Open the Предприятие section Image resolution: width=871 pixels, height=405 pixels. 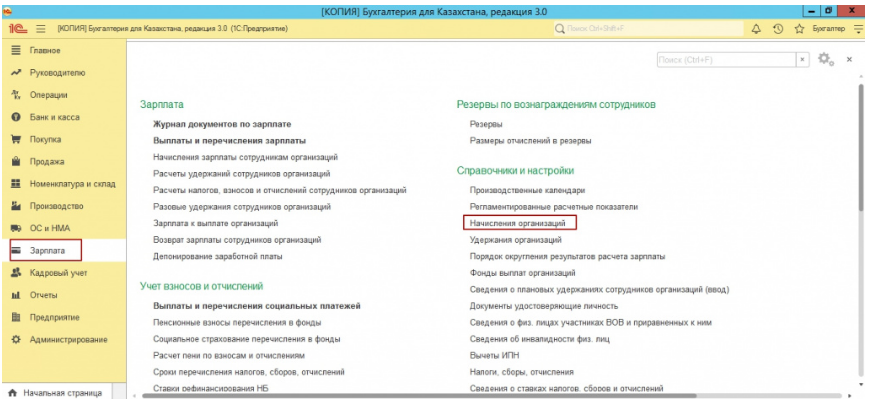tap(54, 317)
